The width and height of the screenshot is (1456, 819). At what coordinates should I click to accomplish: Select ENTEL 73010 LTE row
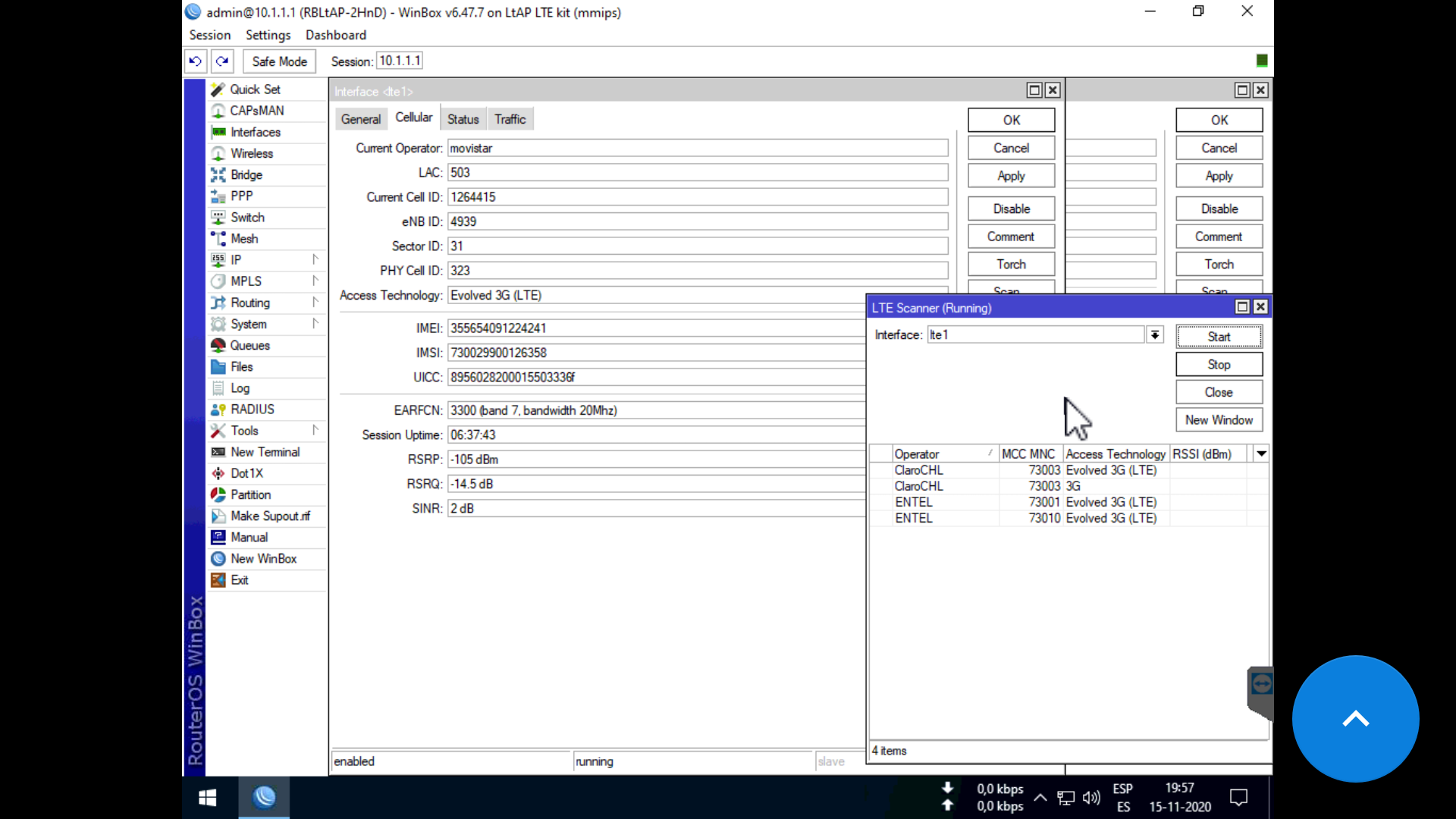(x=1068, y=518)
